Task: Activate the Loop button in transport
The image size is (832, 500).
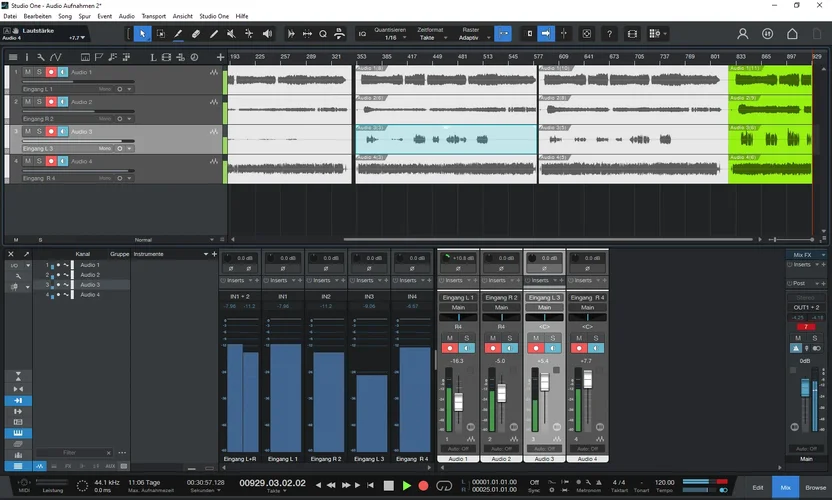Action: click(x=445, y=485)
